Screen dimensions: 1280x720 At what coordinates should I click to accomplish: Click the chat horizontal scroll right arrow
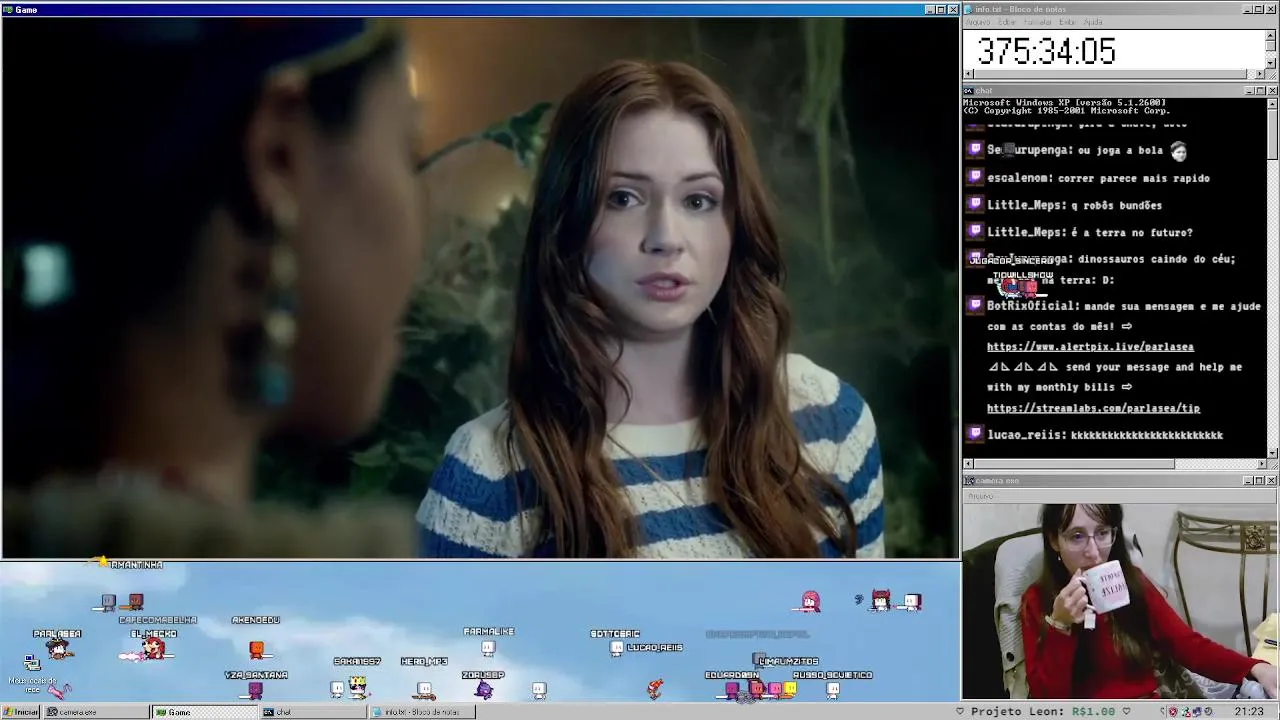pyautogui.click(x=1261, y=464)
